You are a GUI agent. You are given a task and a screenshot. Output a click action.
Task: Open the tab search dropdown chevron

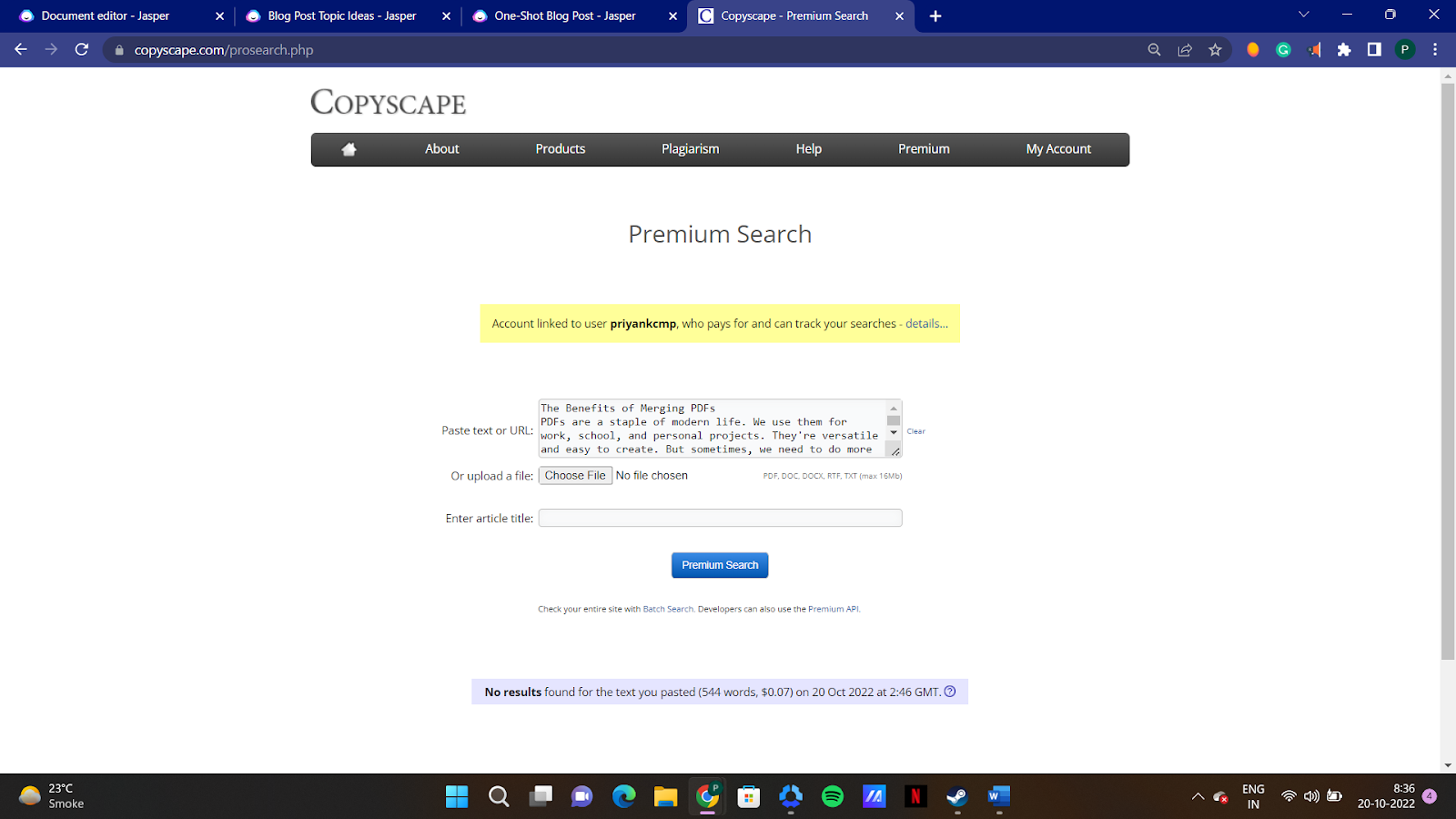point(1304,15)
